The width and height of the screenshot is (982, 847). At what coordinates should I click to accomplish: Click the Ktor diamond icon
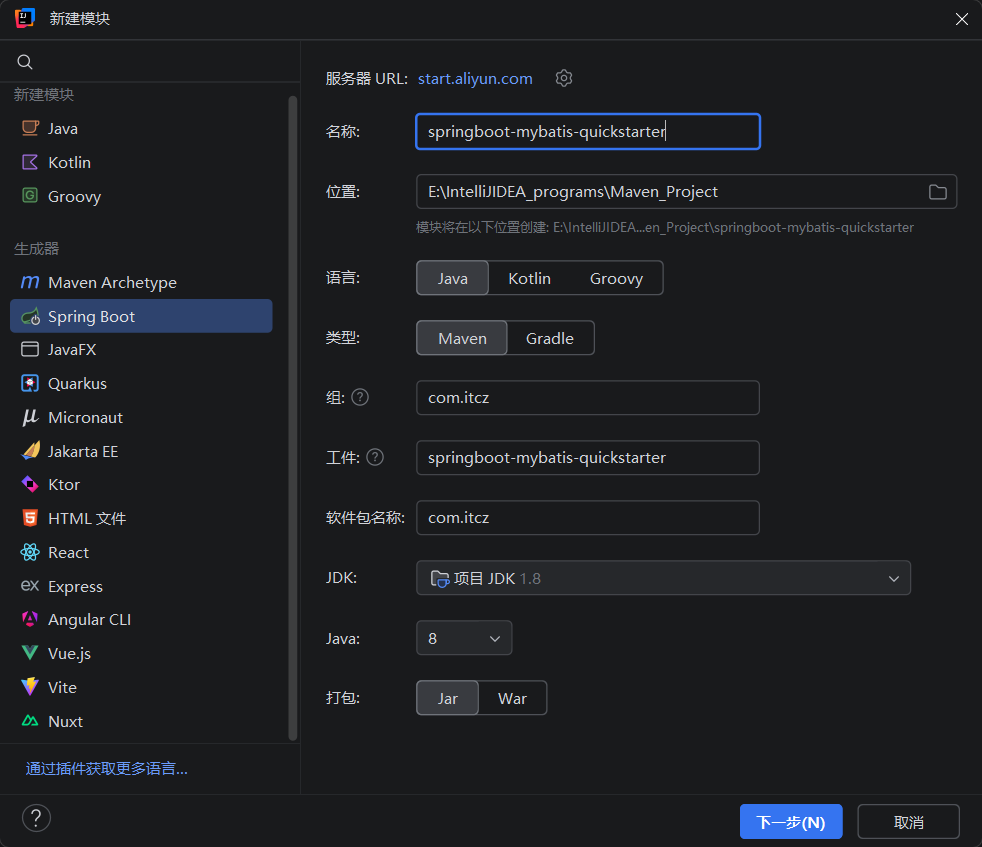pos(30,484)
